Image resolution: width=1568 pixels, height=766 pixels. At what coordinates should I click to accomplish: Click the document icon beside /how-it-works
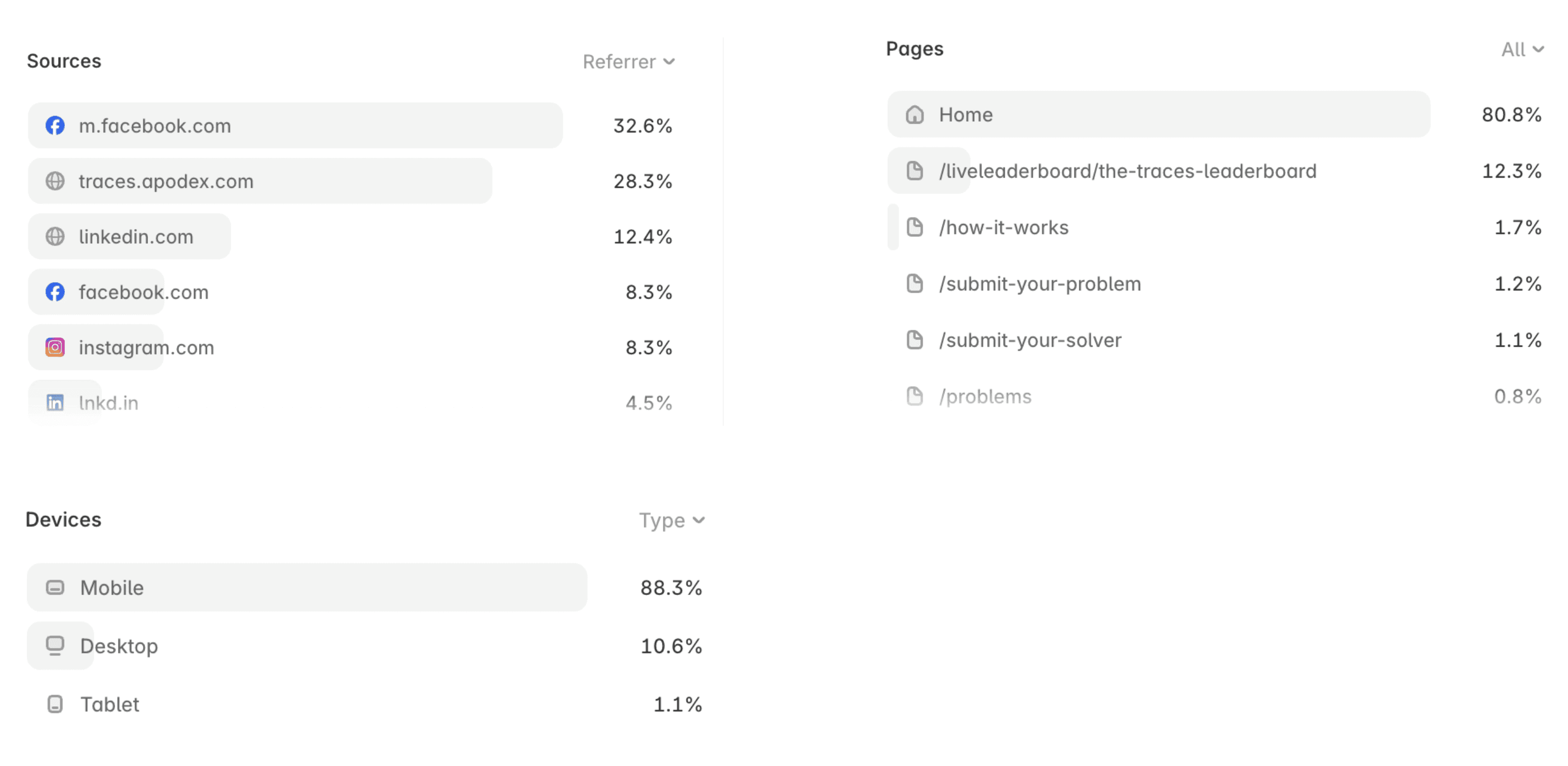click(914, 227)
